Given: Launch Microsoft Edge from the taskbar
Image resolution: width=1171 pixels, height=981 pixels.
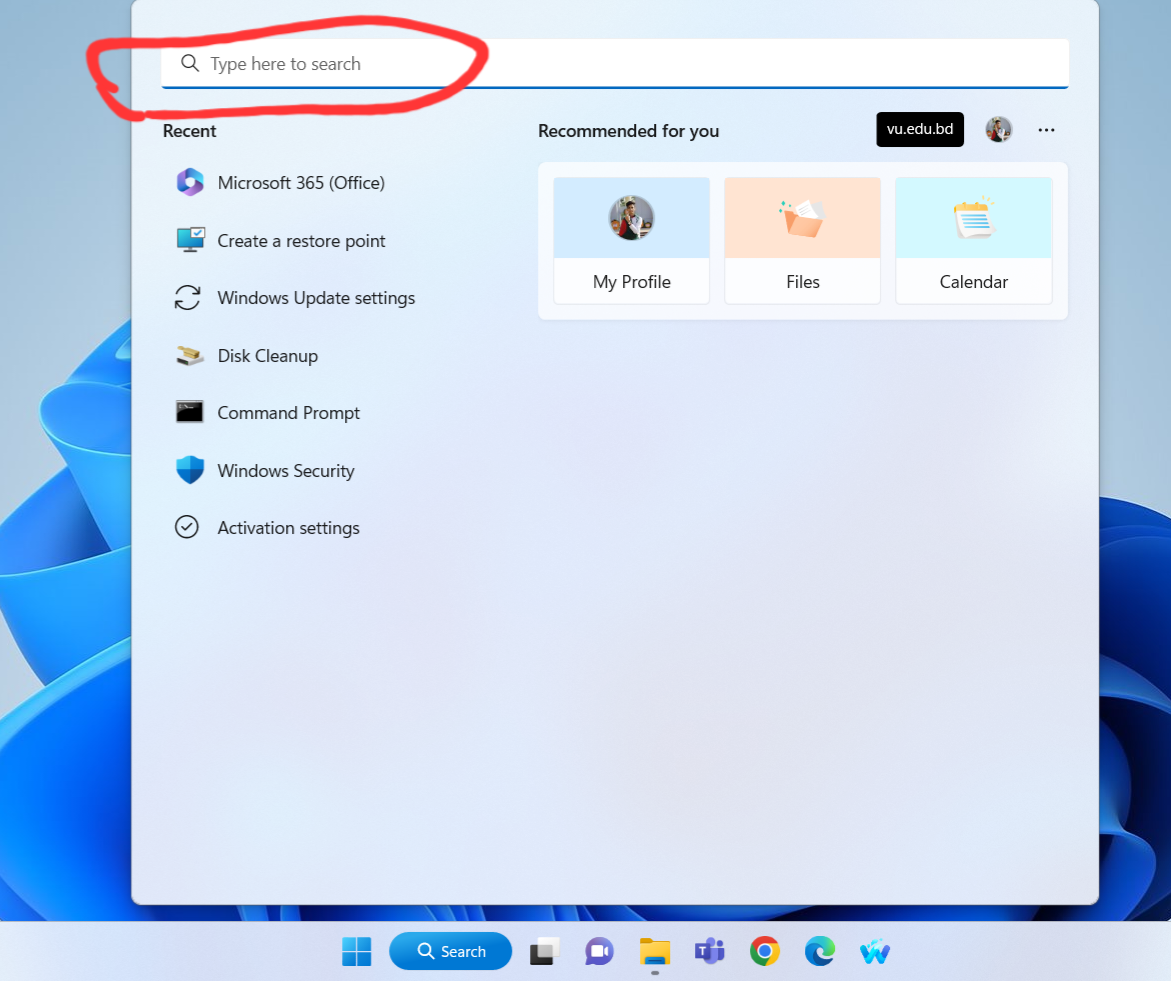Looking at the screenshot, I should click(820, 951).
